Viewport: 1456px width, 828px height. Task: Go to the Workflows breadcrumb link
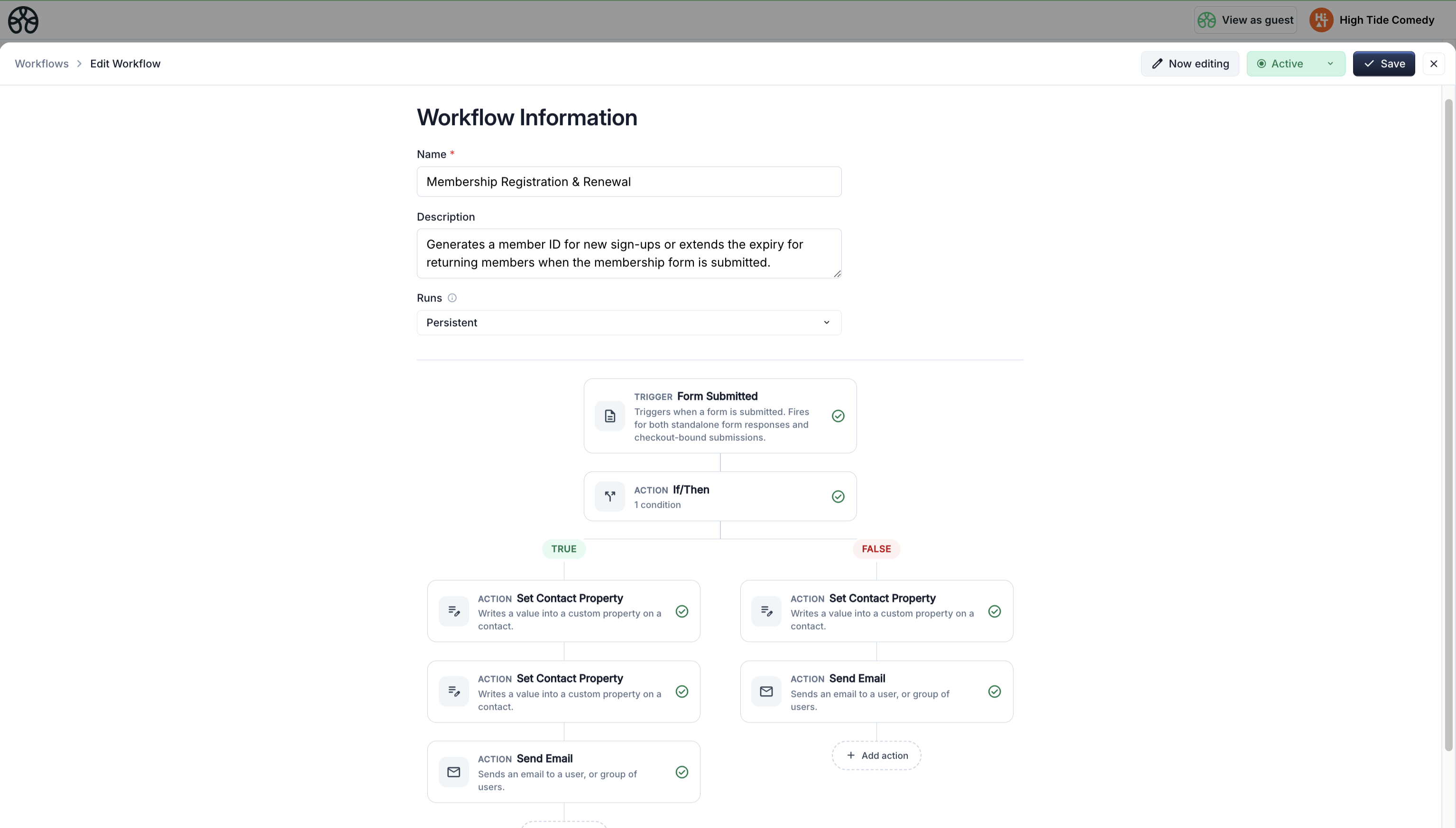[42, 64]
